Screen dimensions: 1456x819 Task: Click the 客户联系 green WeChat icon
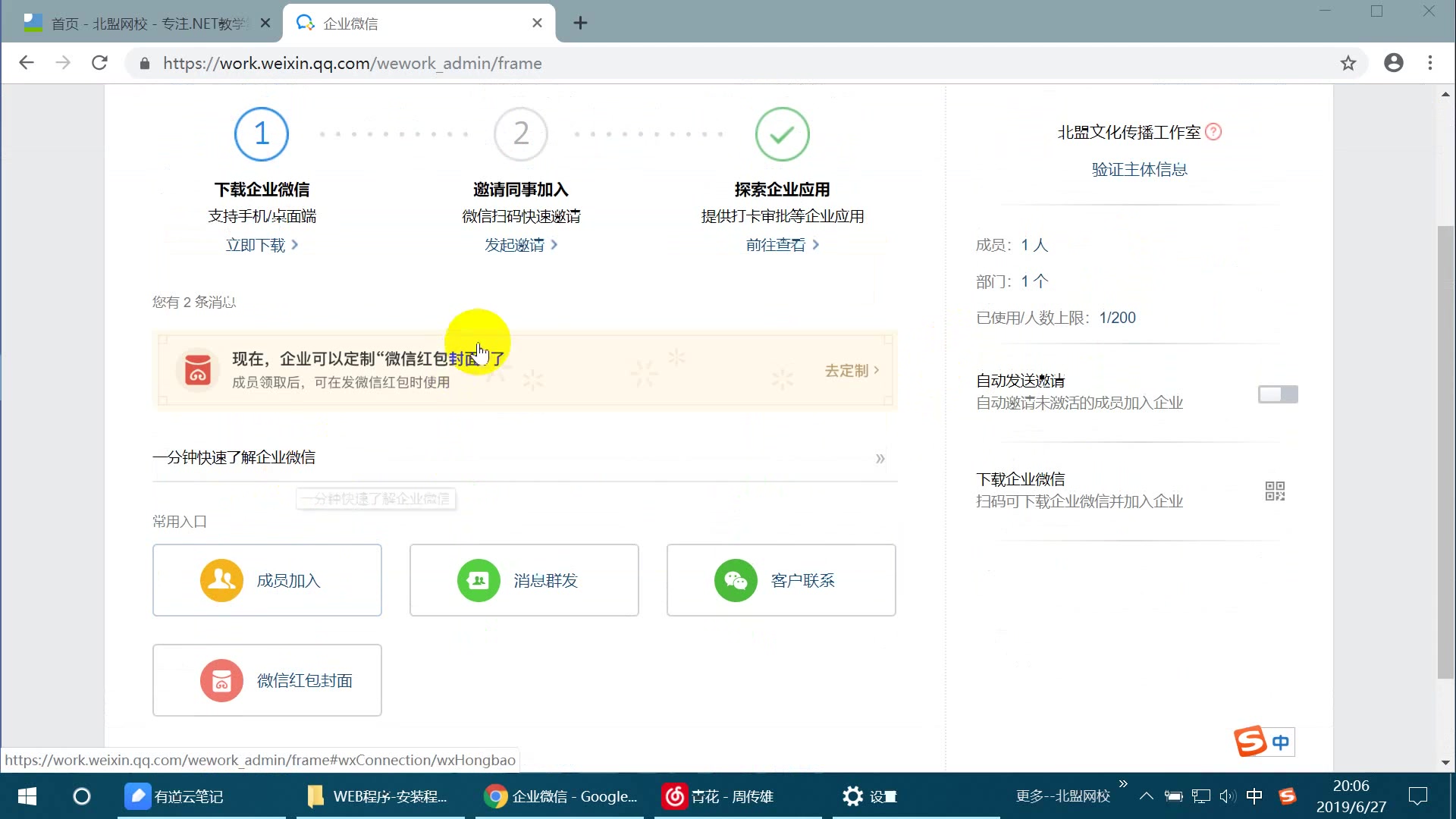pos(736,580)
